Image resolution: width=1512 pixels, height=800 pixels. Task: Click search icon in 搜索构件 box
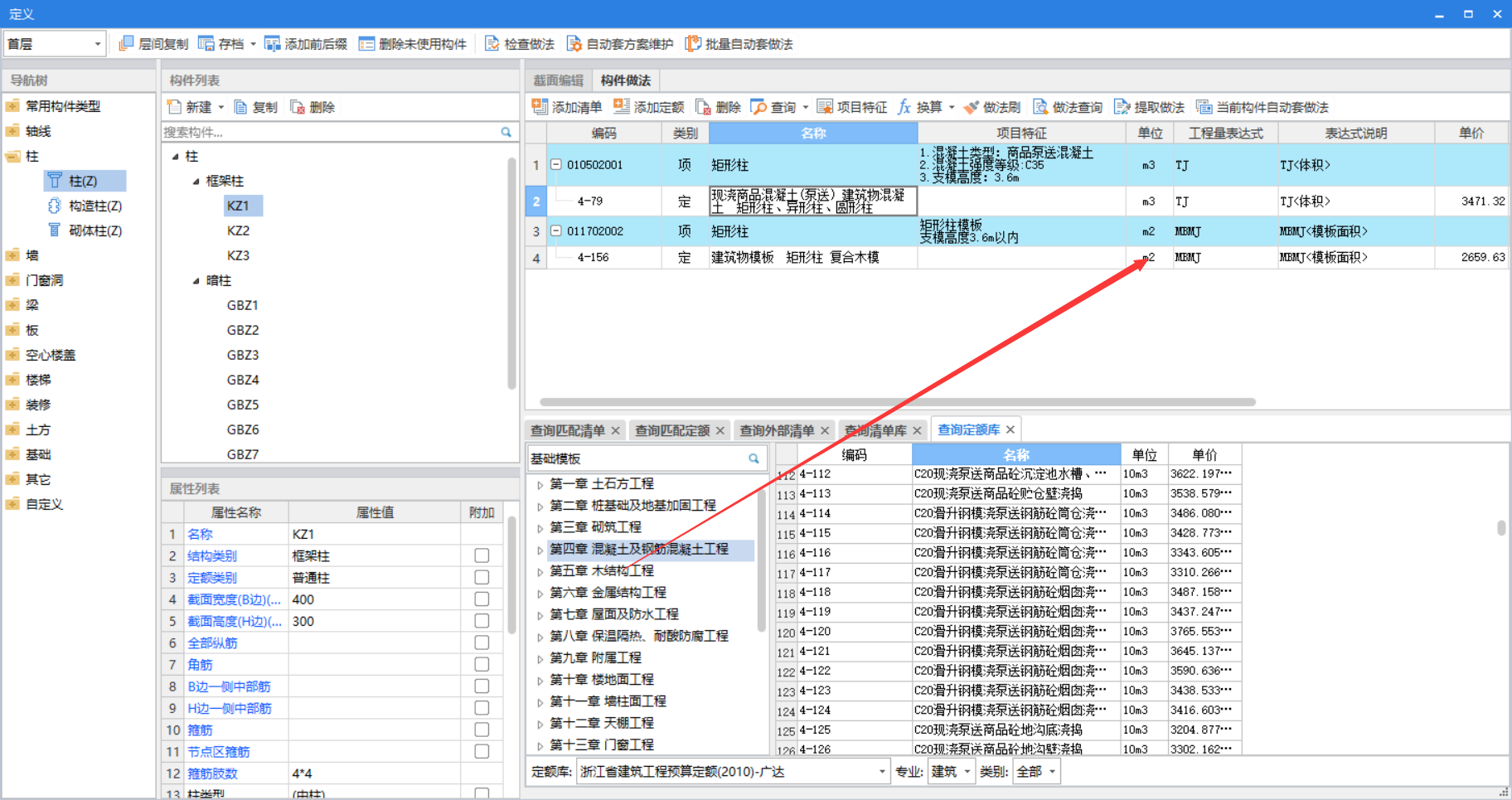tap(506, 132)
